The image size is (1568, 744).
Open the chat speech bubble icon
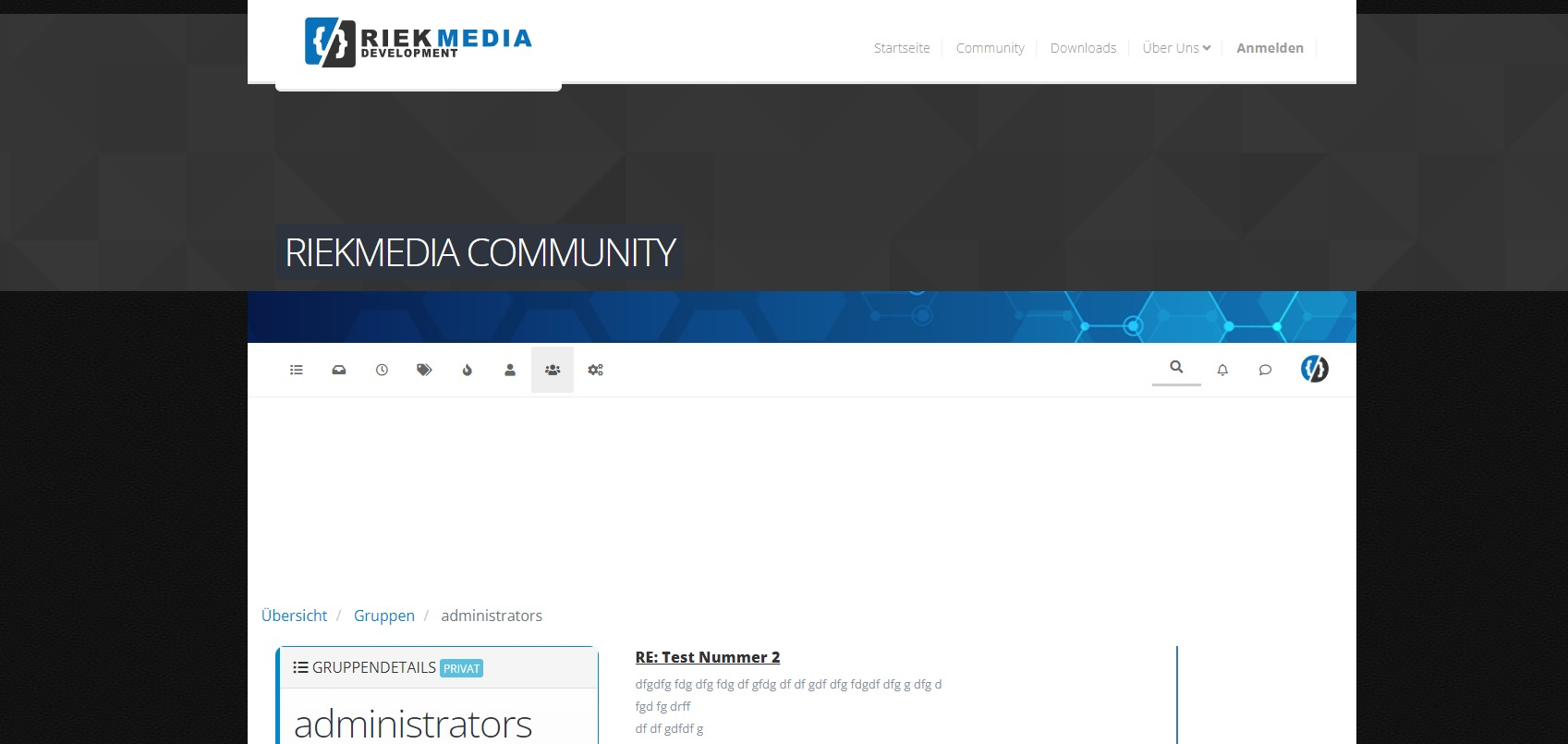[1265, 370]
